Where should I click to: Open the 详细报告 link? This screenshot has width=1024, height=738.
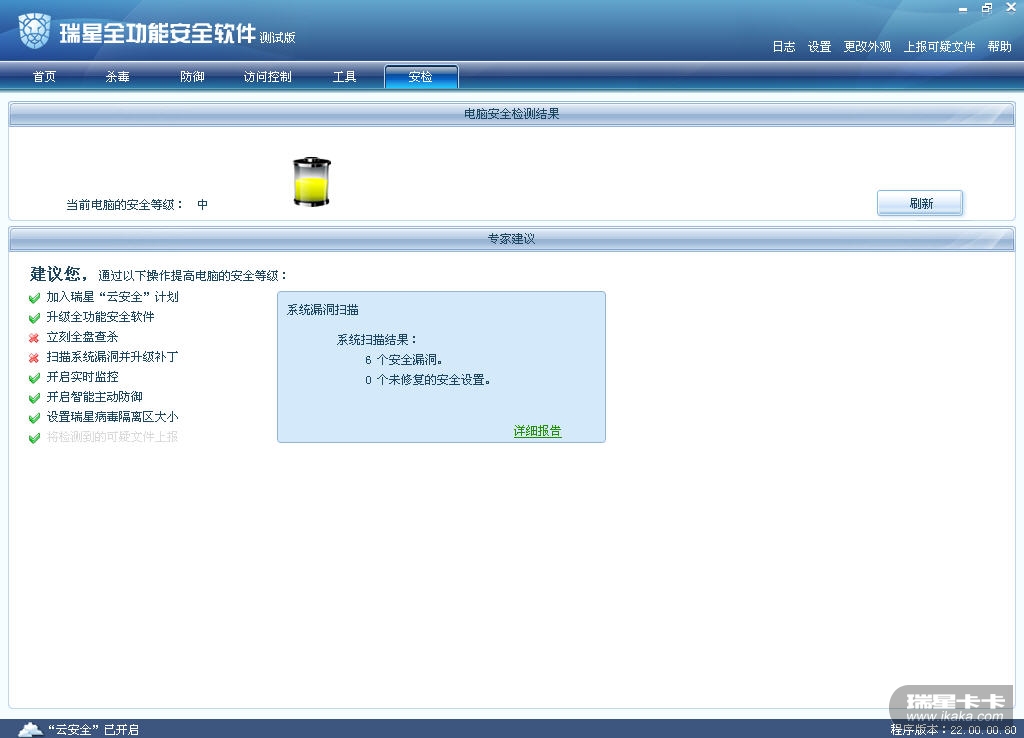[x=537, y=430]
